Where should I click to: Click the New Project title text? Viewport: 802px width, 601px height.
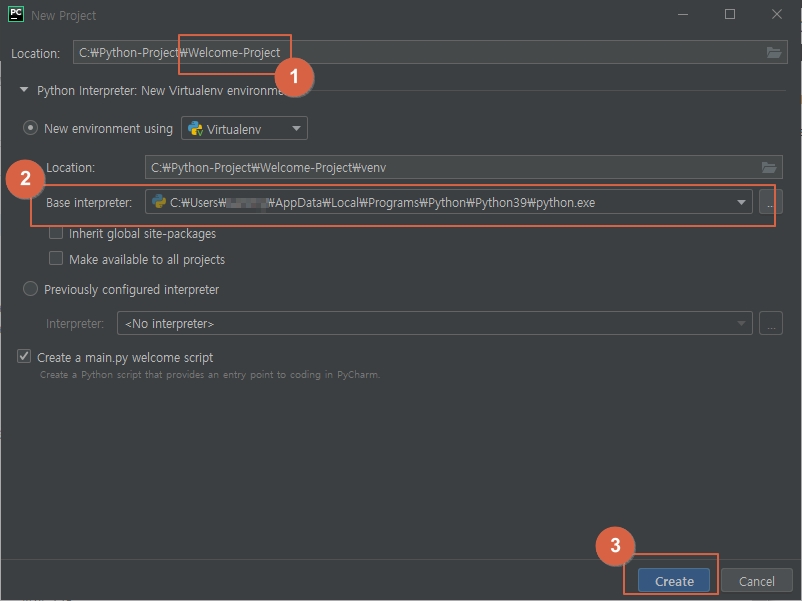pos(63,15)
